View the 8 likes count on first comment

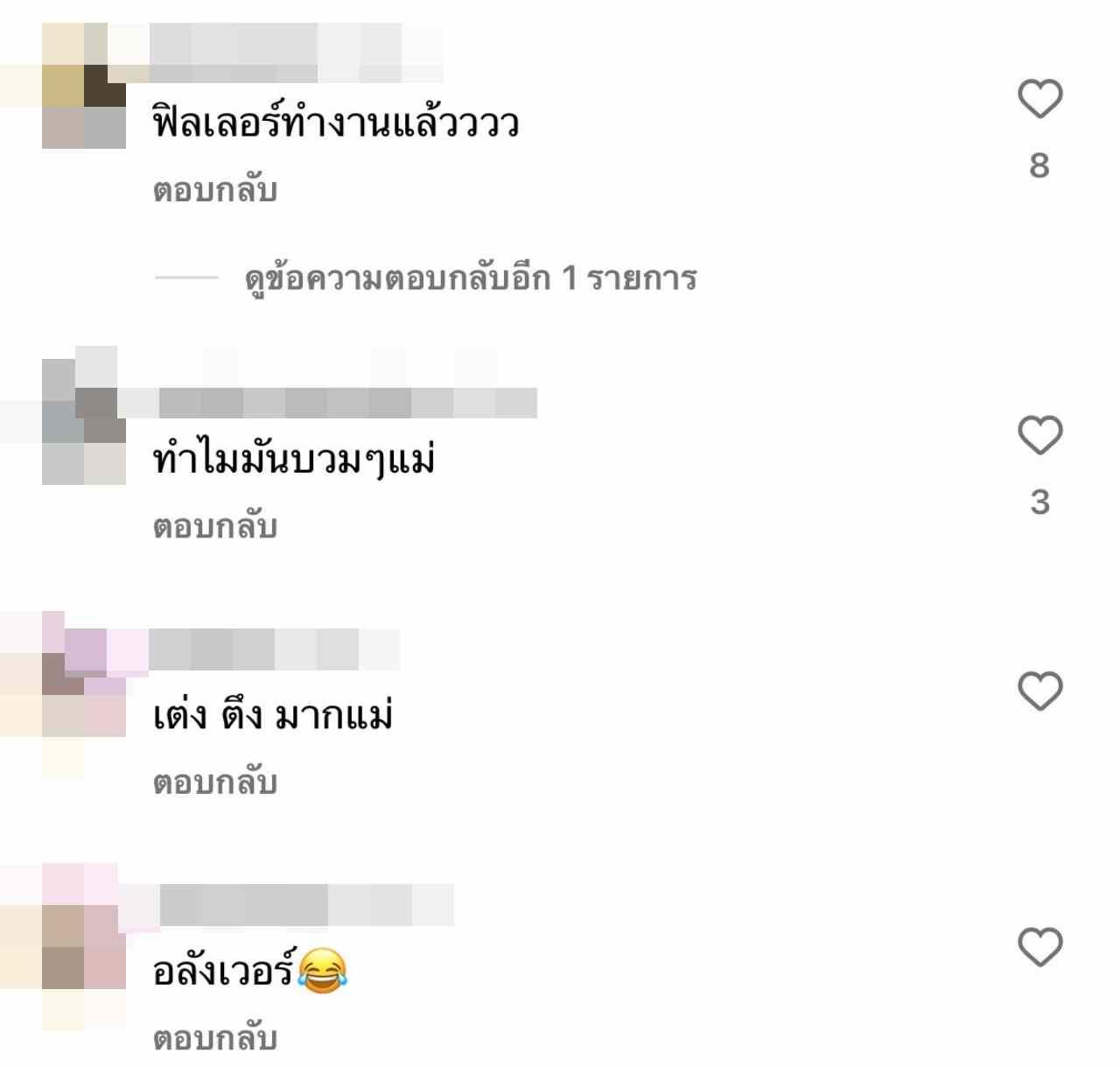click(1039, 165)
